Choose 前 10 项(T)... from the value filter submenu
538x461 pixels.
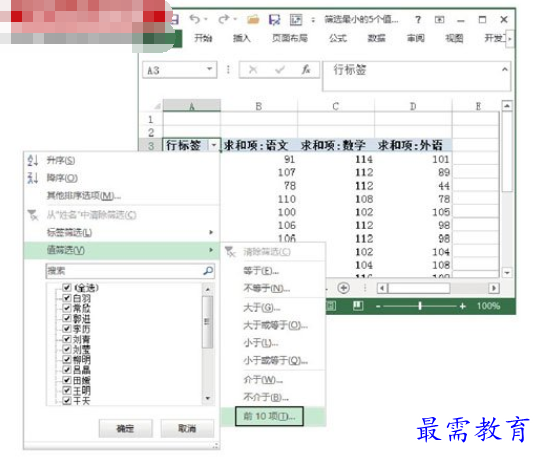click(269, 416)
